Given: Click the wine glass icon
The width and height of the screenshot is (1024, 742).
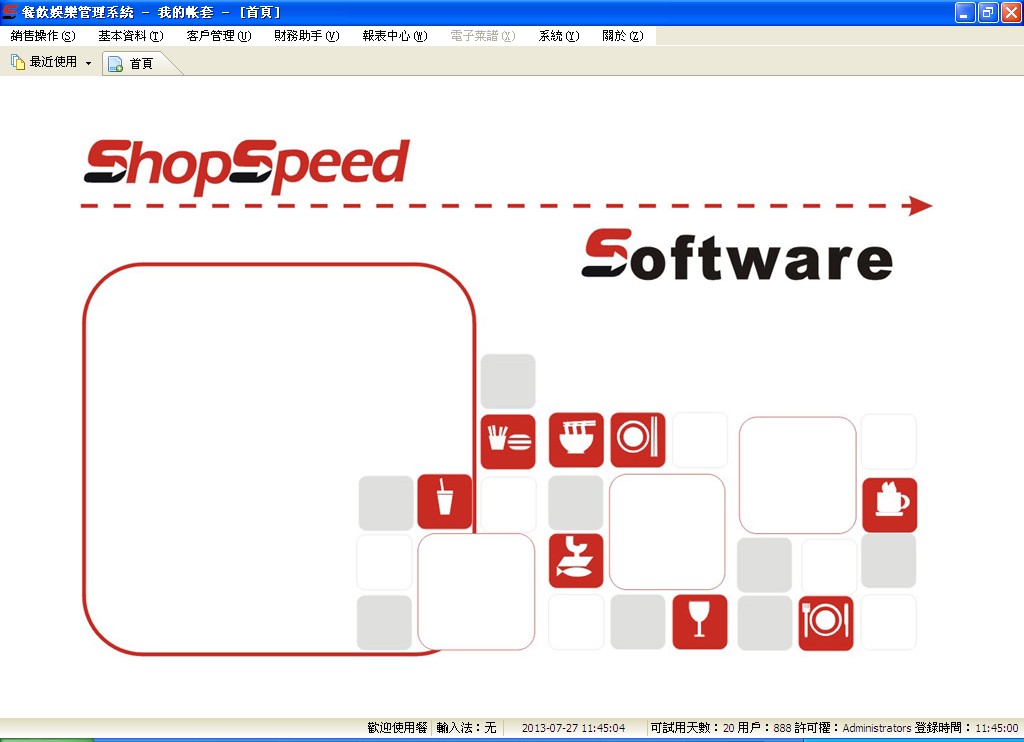Looking at the screenshot, I should click(700, 622).
